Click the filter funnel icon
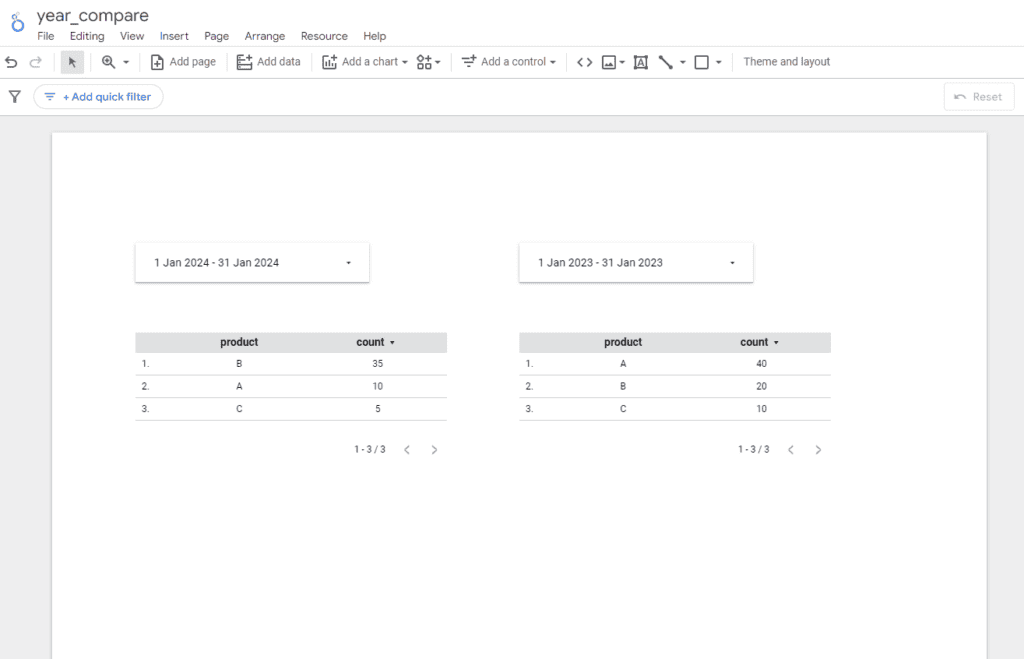This screenshot has width=1024, height=659. [x=15, y=97]
